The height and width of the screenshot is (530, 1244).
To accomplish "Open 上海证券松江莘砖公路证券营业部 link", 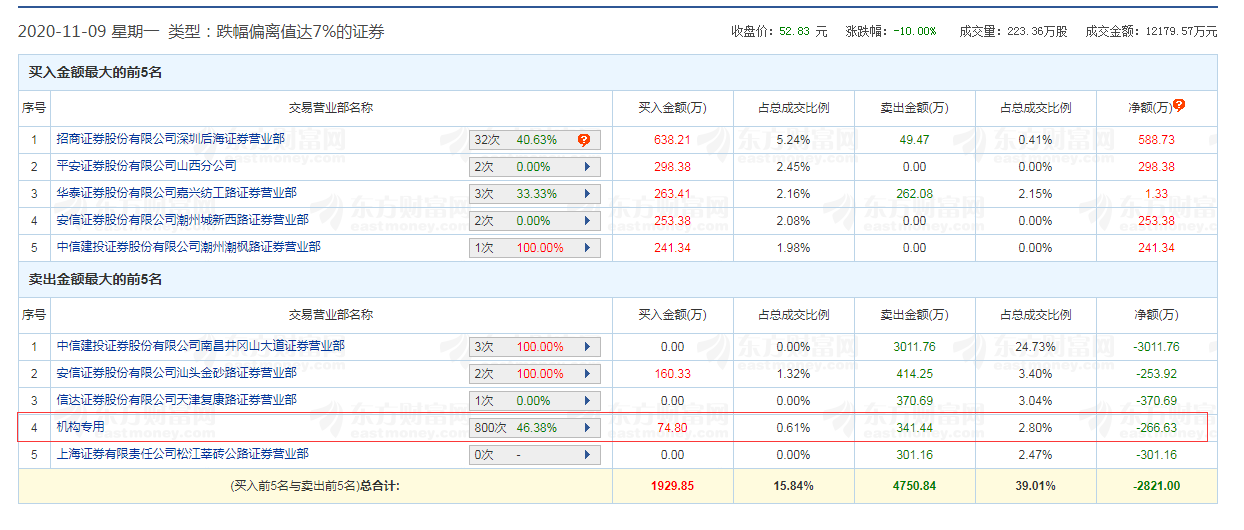I will [182, 454].
